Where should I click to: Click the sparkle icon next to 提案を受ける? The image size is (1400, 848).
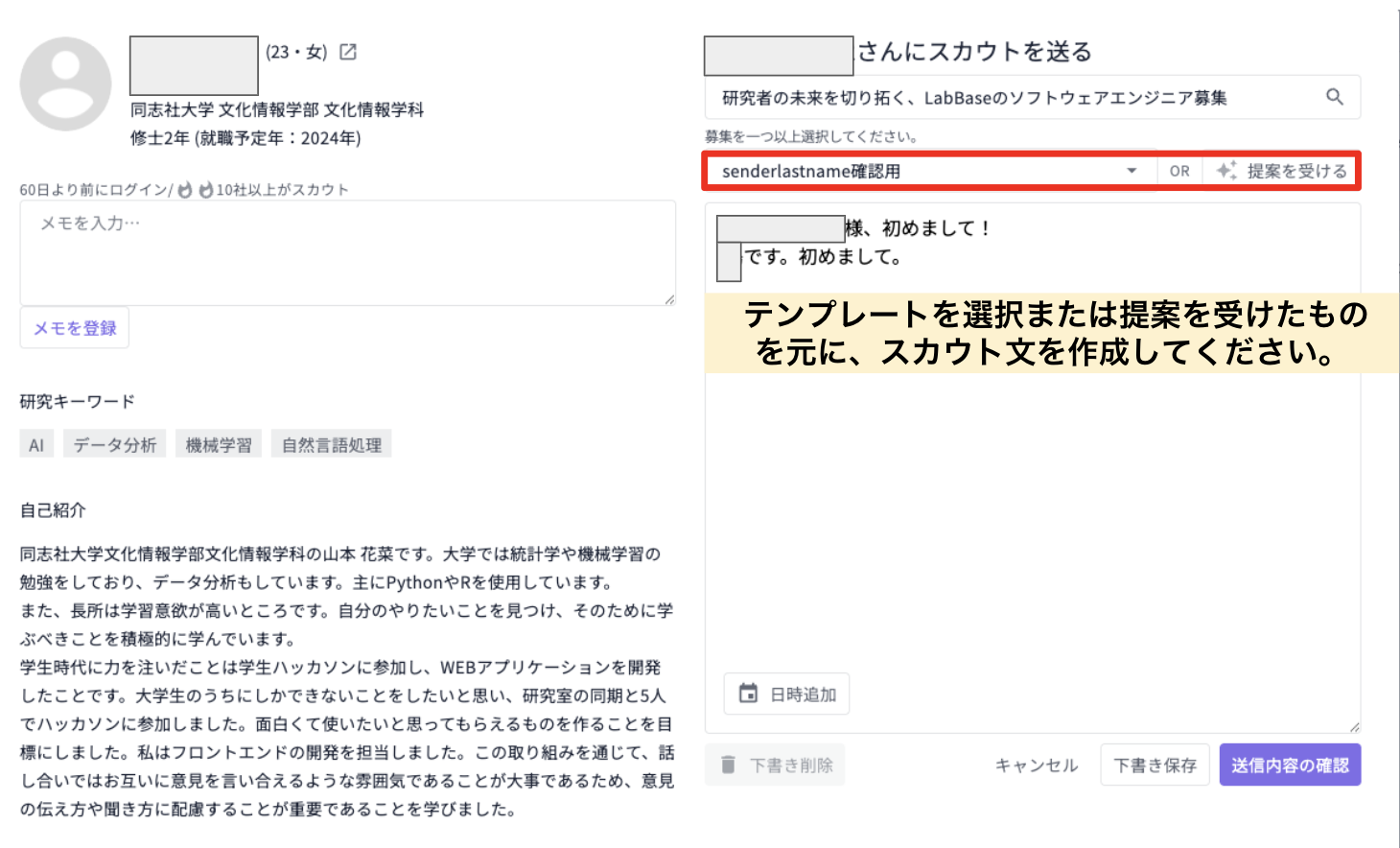(x=1225, y=170)
